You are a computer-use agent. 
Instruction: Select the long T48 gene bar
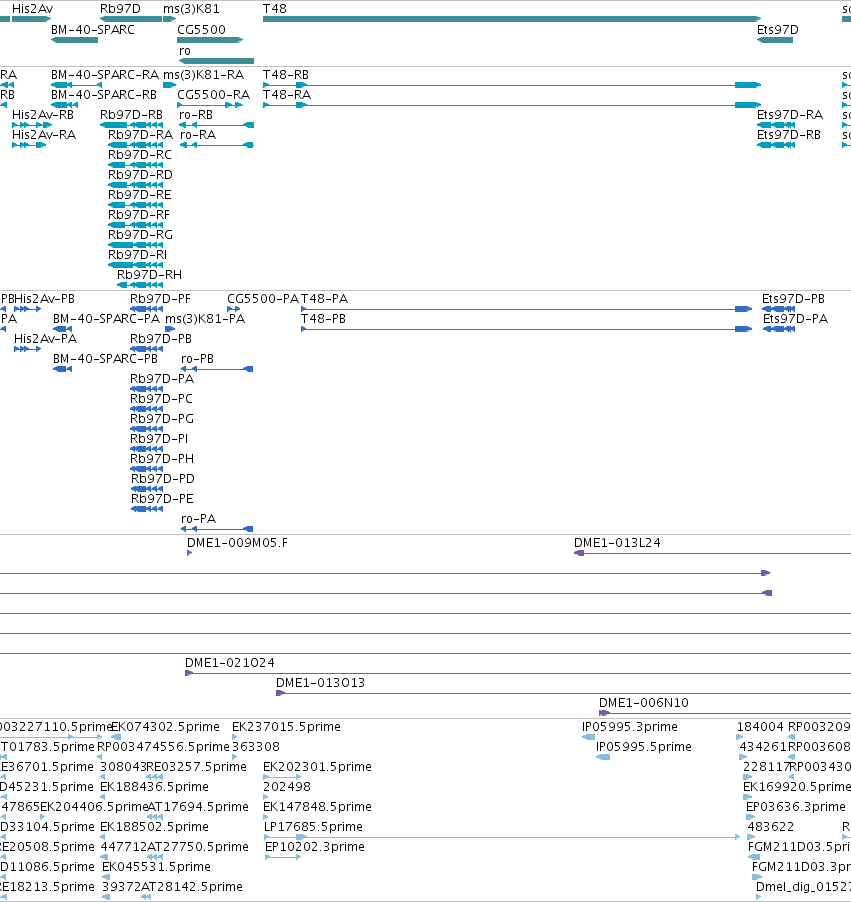tap(512, 19)
